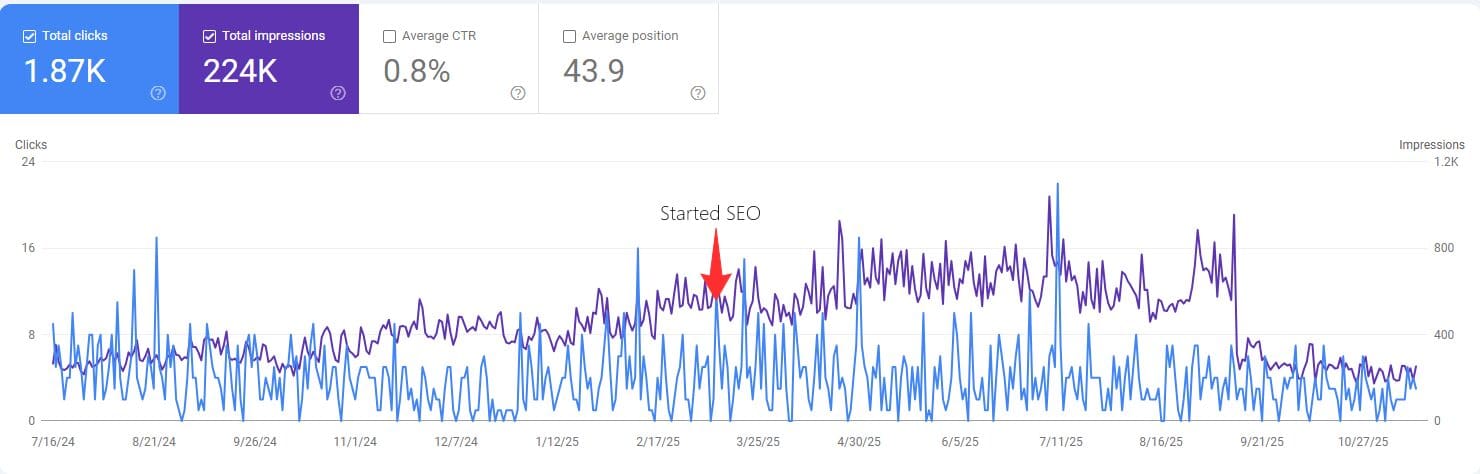
Task: Open help icon for Average position
Action: (x=698, y=93)
